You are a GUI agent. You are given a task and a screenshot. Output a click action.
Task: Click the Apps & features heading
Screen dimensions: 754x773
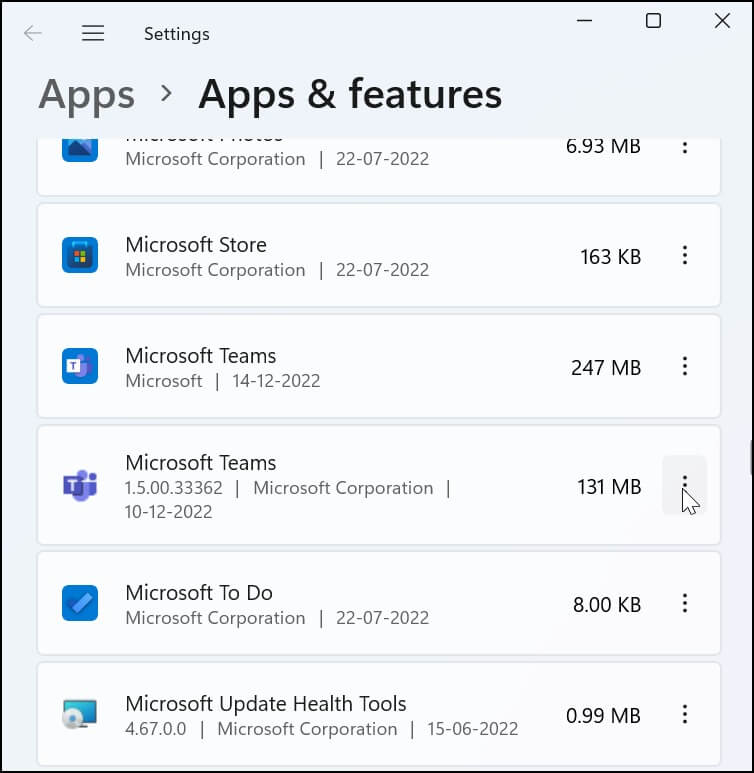[350, 94]
